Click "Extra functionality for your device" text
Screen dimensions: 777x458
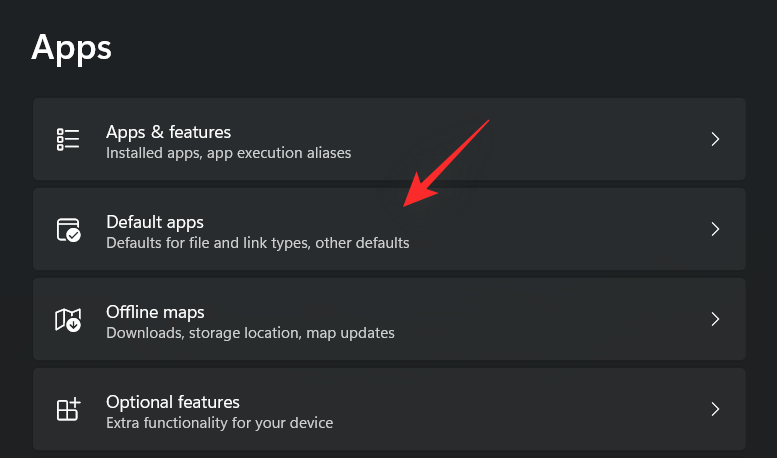[x=219, y=423]
